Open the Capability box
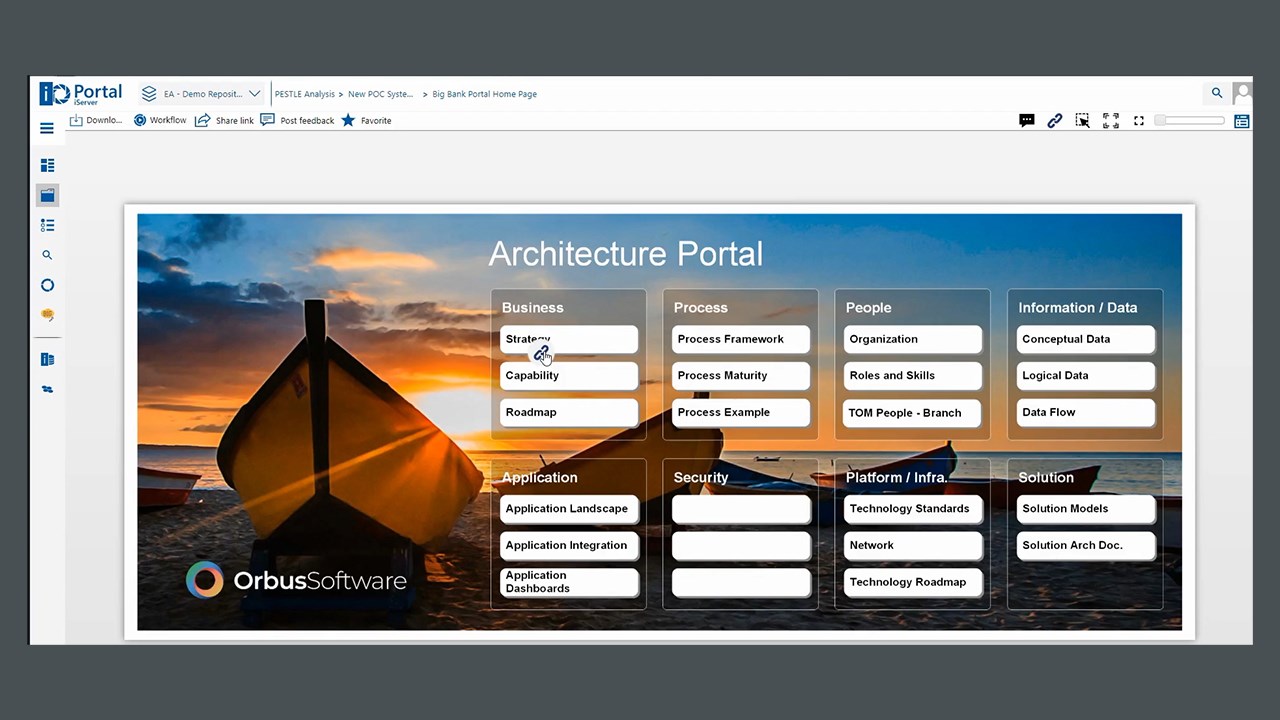The image size is (1280, 720). click(x=569, y=376)
